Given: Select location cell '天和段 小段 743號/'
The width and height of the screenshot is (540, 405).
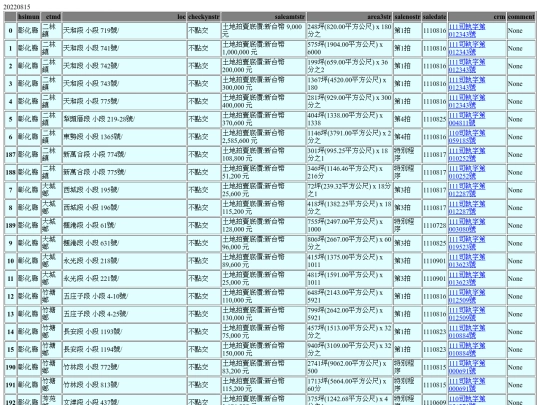Looking at the screenshot, I should tap(124, 84).
